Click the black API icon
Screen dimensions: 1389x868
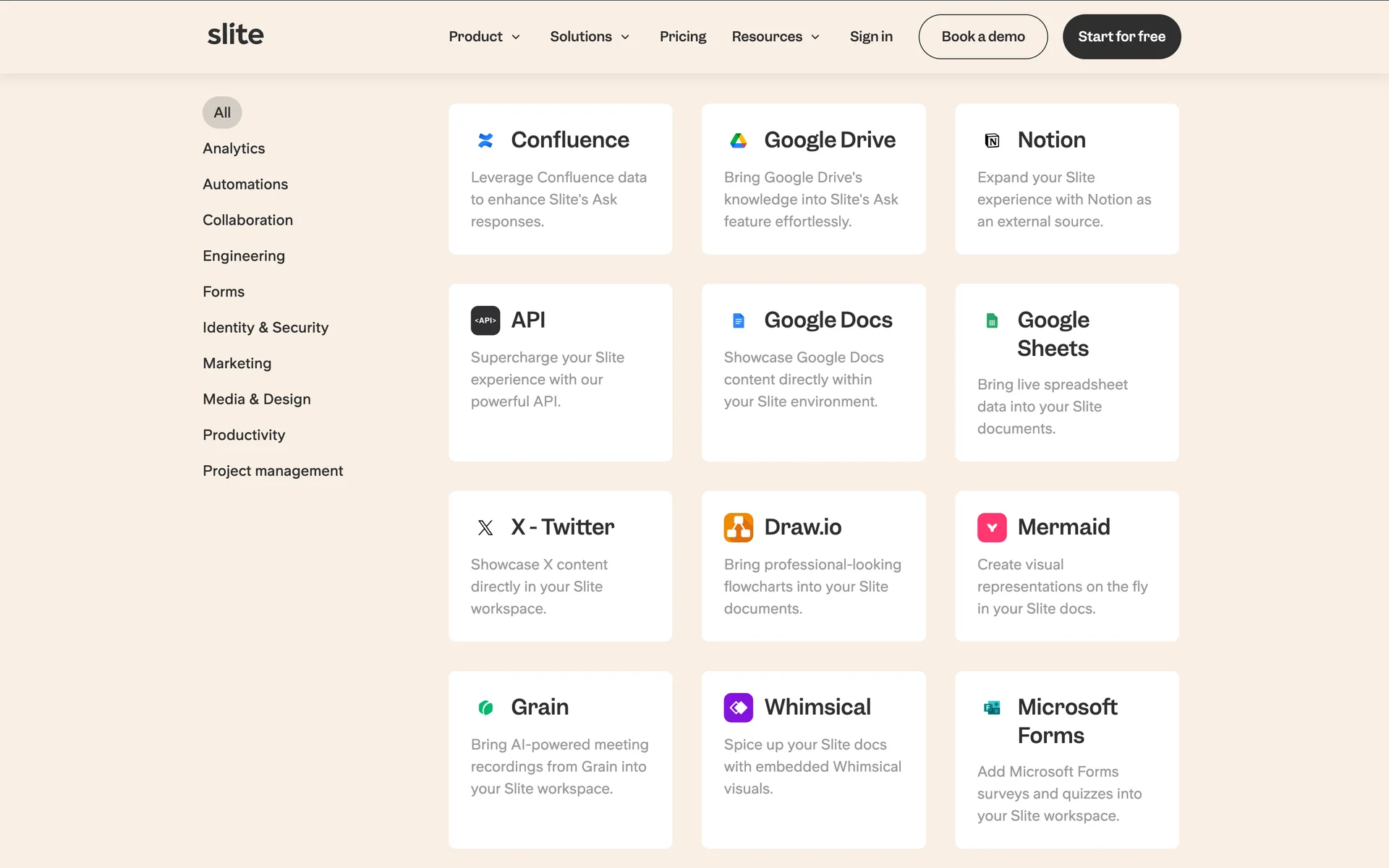[485, 320]
